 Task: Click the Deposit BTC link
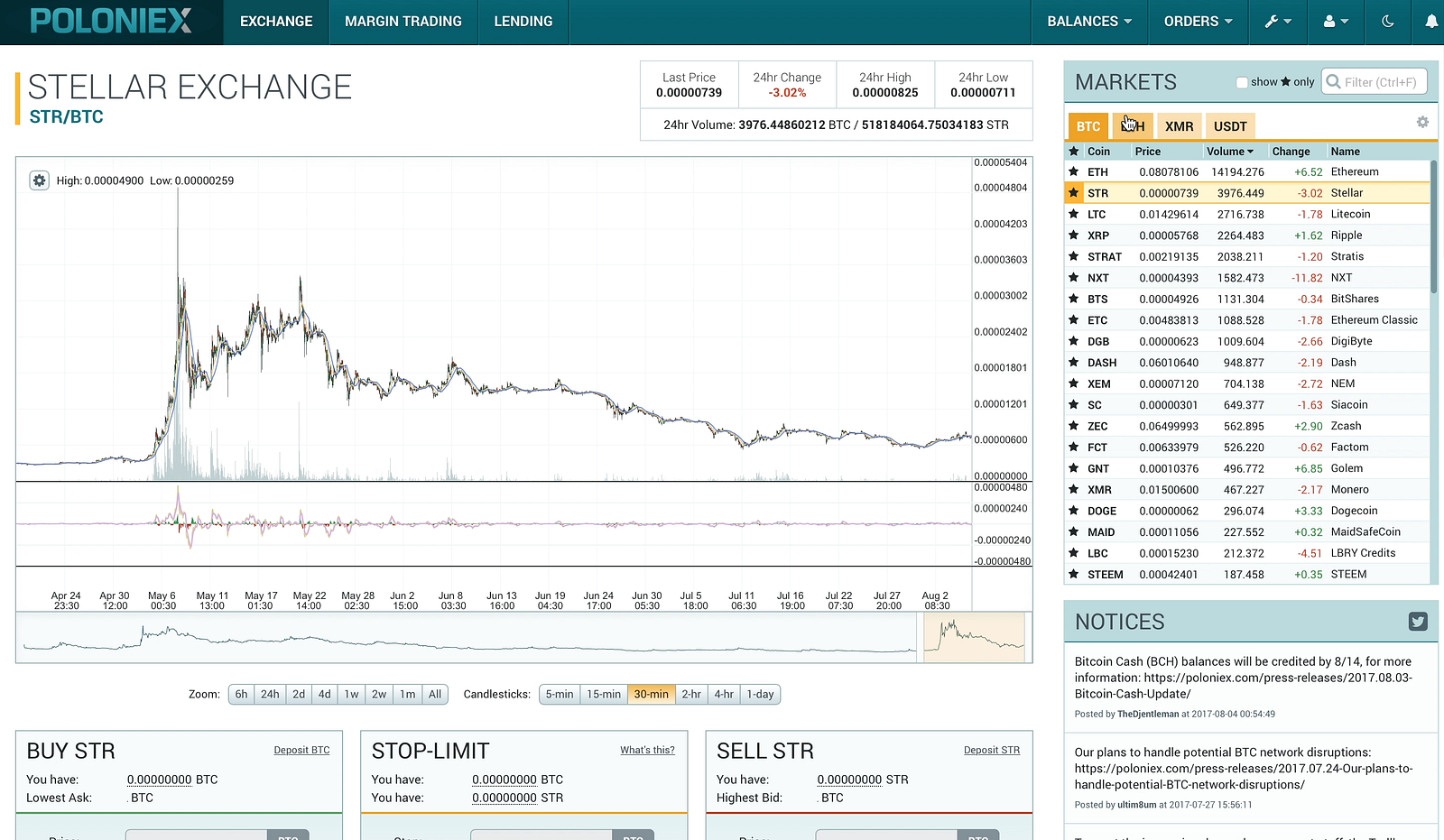301,750
